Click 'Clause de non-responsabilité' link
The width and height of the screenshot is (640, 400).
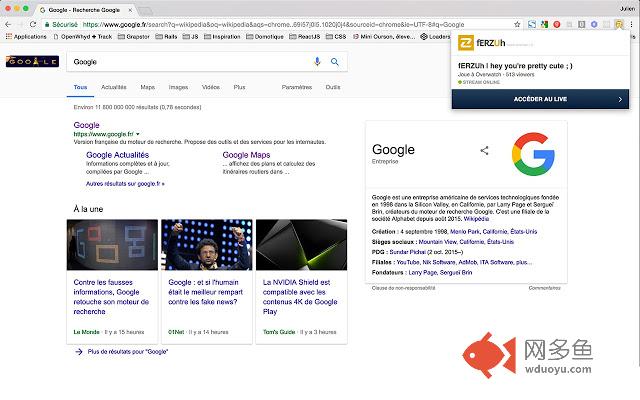(403, 288)
